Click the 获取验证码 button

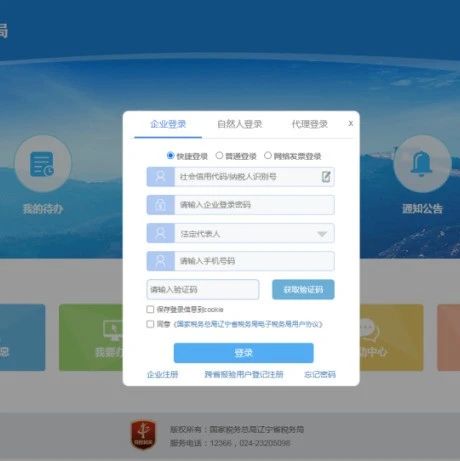pyautogui.click(x=303, y=289)
